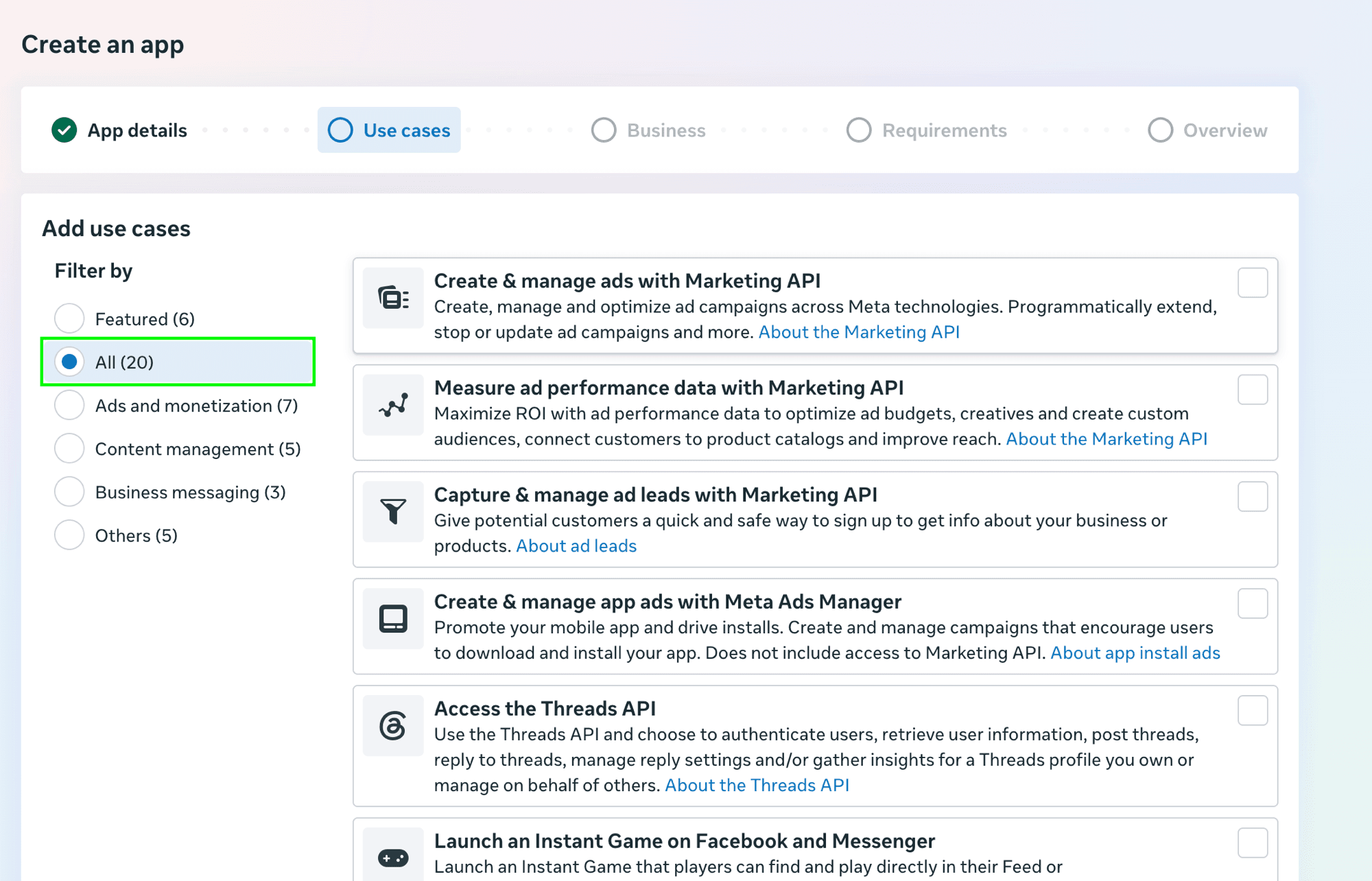Screen dimensions: 1372x881
Task: Check Access the Threads API use case
Action: click(1253, 711)
